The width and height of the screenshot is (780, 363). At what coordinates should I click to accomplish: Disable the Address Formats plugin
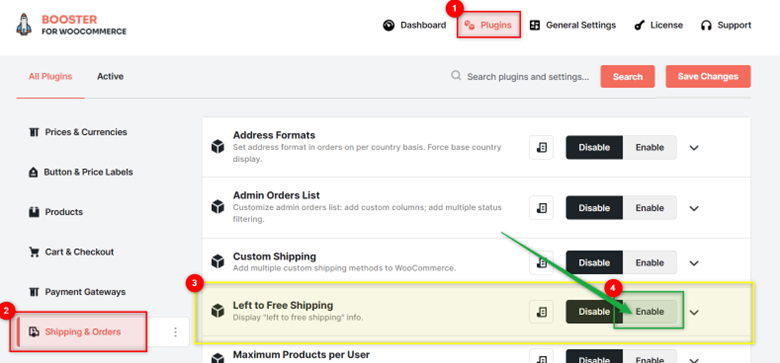coord(594,147)
